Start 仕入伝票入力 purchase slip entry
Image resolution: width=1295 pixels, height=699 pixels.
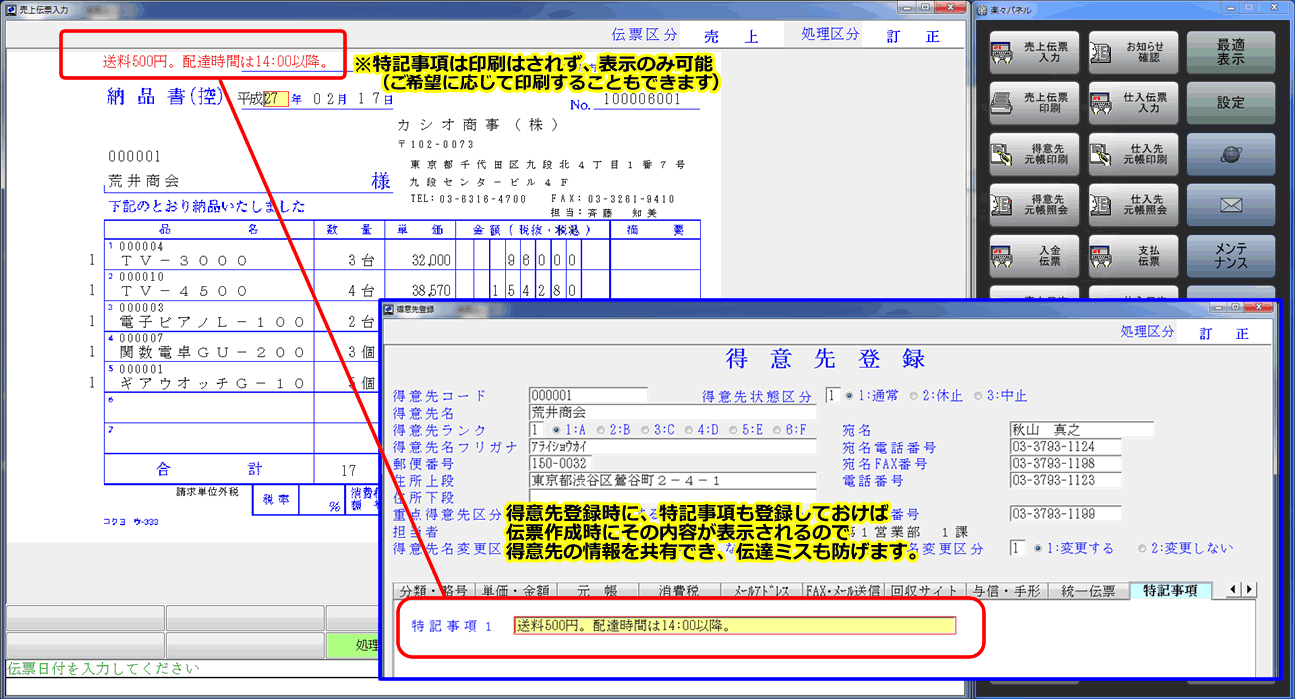click(x=1135, y=102)
